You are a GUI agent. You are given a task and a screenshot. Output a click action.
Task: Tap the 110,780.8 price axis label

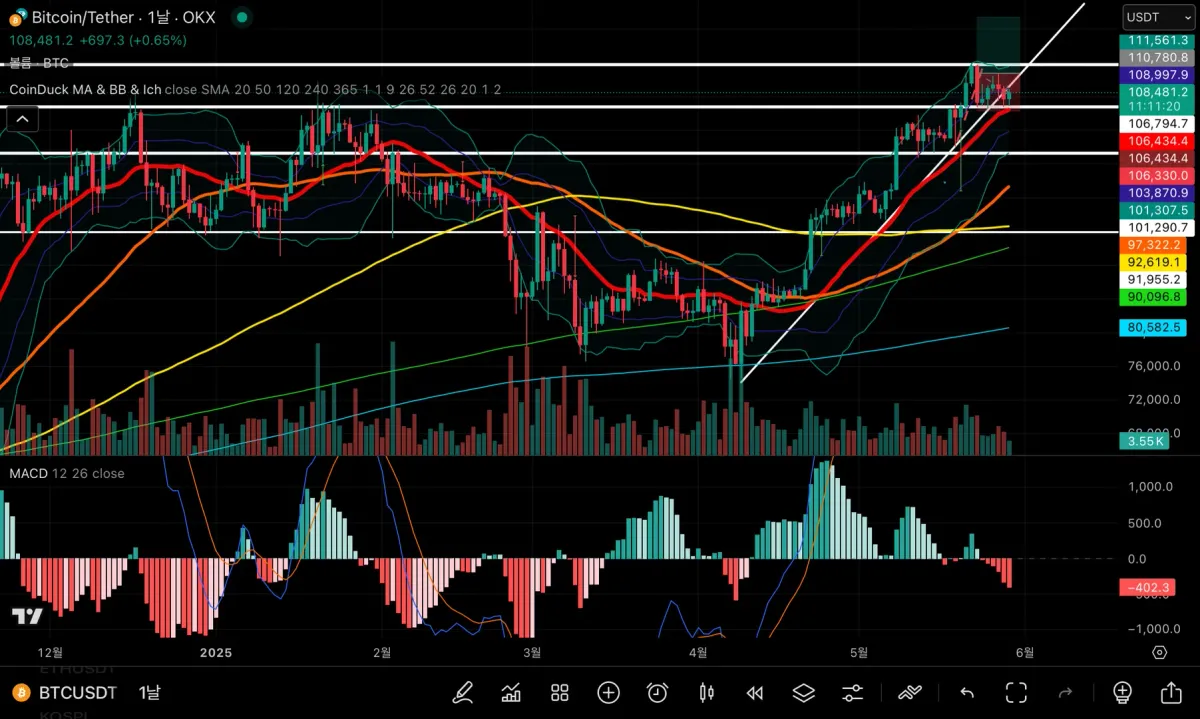(1157, 58)
